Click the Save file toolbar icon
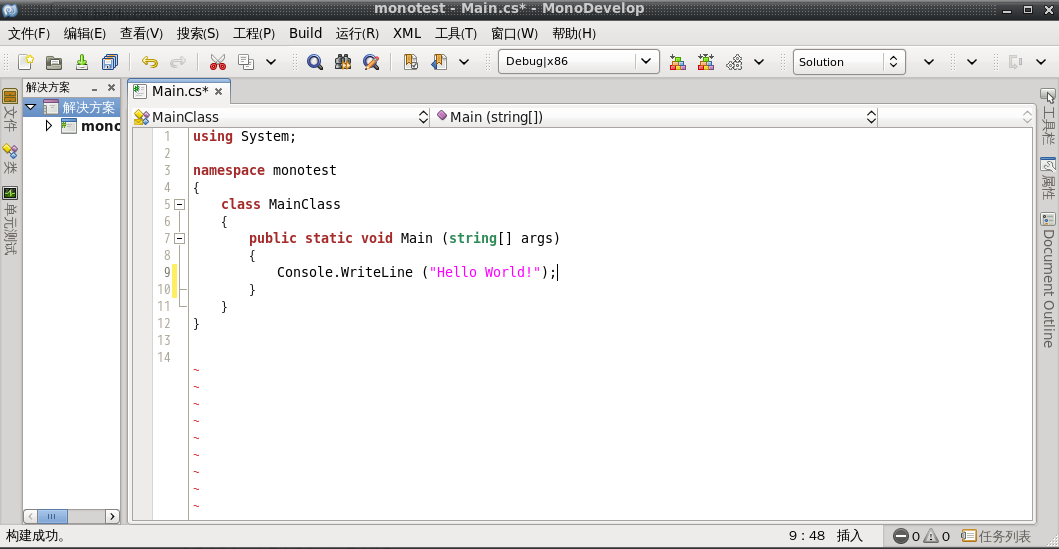This screenshot has height=549, width=1059. pos(82,62)
